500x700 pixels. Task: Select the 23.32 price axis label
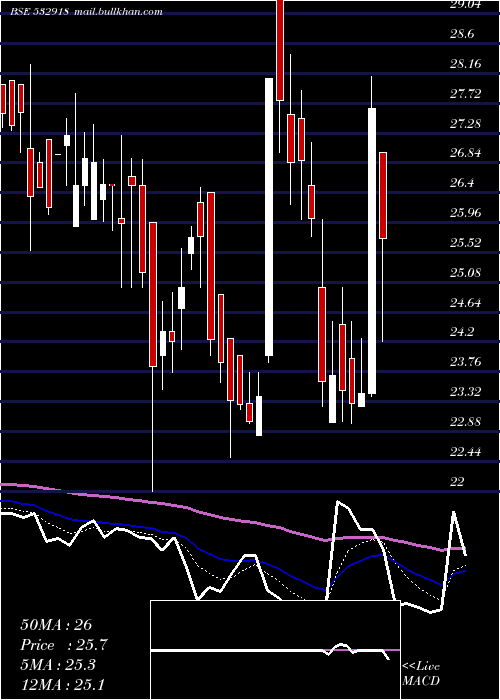pyautogui.click(x=465, y=392)
